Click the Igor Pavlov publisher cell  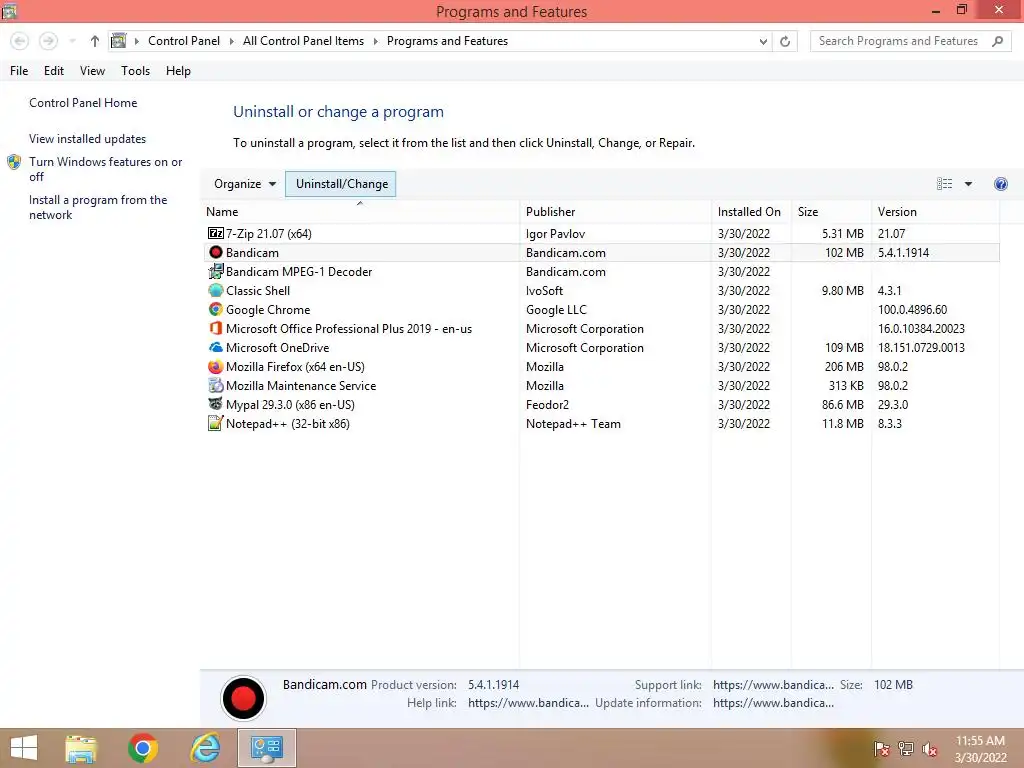[x=555, y=234]
